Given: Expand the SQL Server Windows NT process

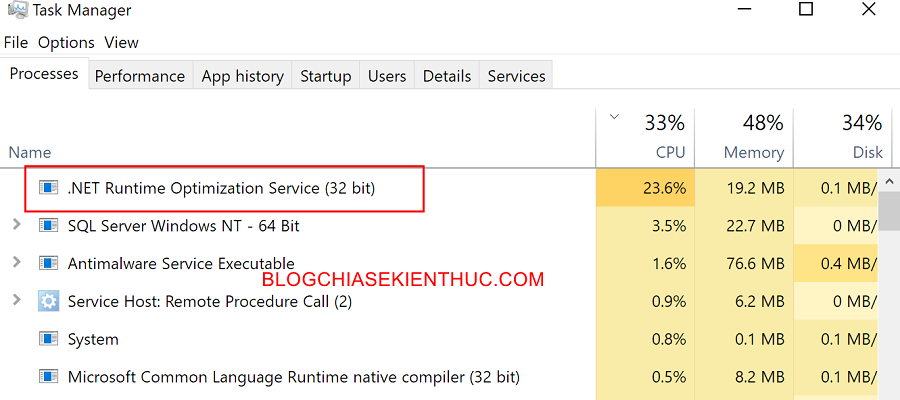Looking at the screenshot, I should tap(17, 225).
